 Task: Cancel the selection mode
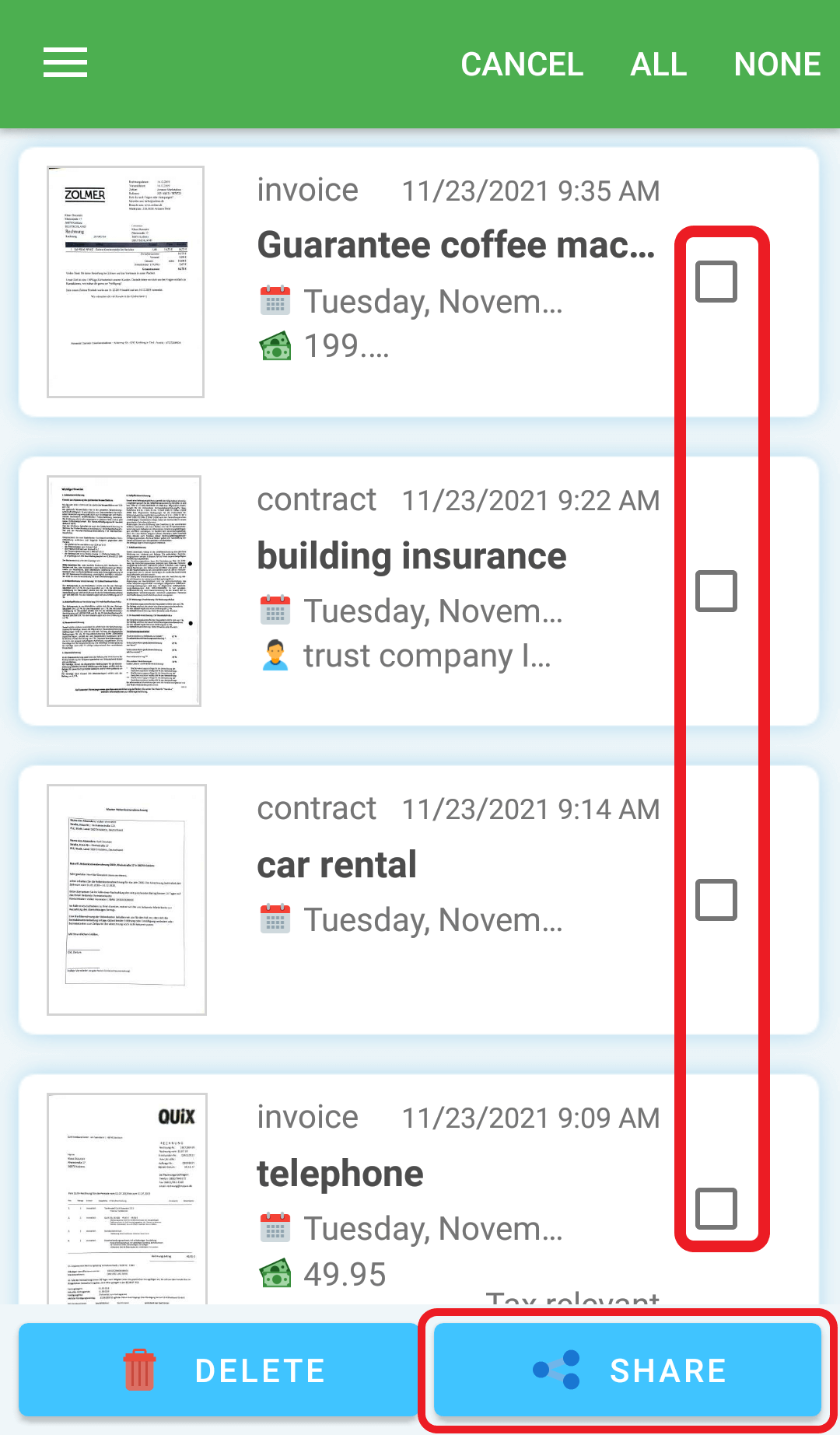click(x=522, y=64)
